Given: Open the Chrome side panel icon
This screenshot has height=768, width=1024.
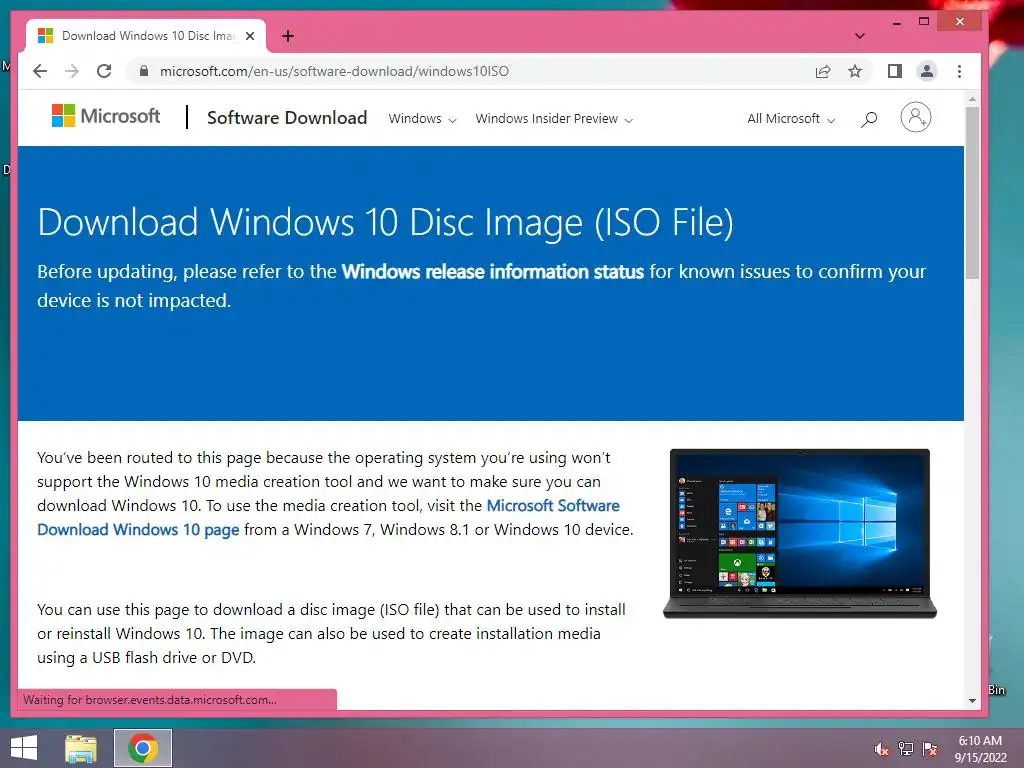Looking at the screenshot, I should click(895, 71).
